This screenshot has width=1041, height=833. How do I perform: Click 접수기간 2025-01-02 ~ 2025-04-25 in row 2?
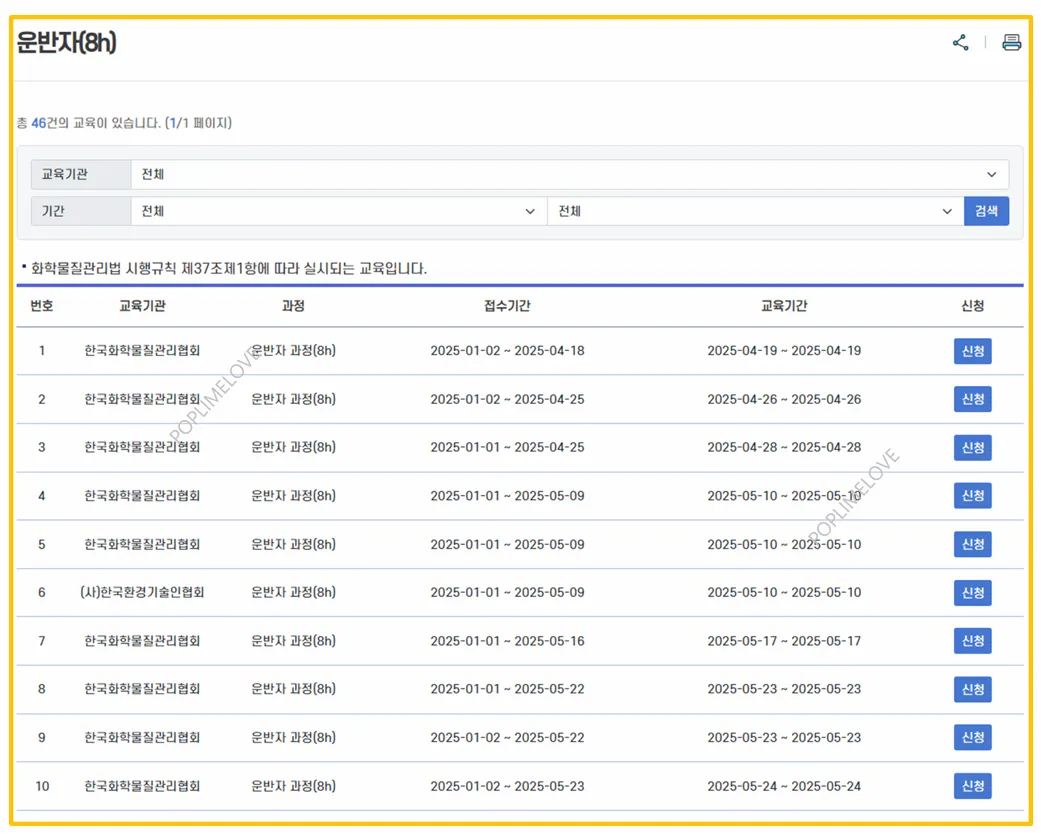(507, 400)
